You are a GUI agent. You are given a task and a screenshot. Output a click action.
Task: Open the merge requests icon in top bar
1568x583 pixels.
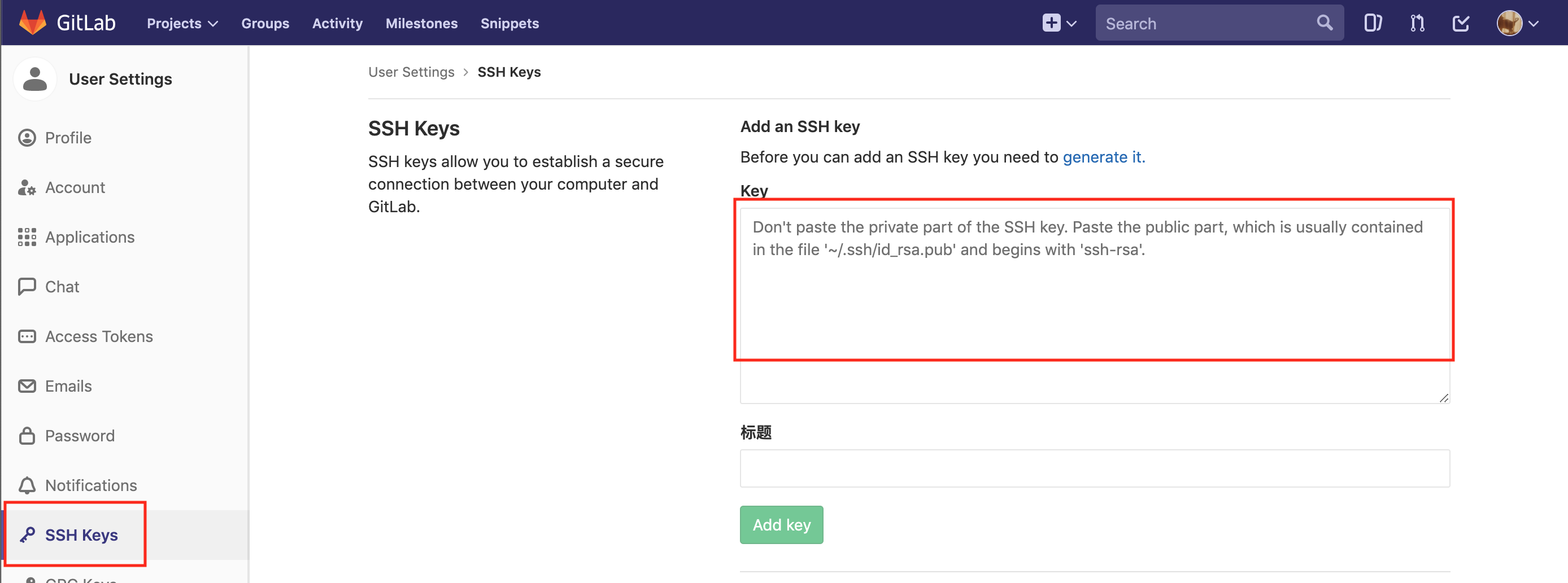point(1417,23)
